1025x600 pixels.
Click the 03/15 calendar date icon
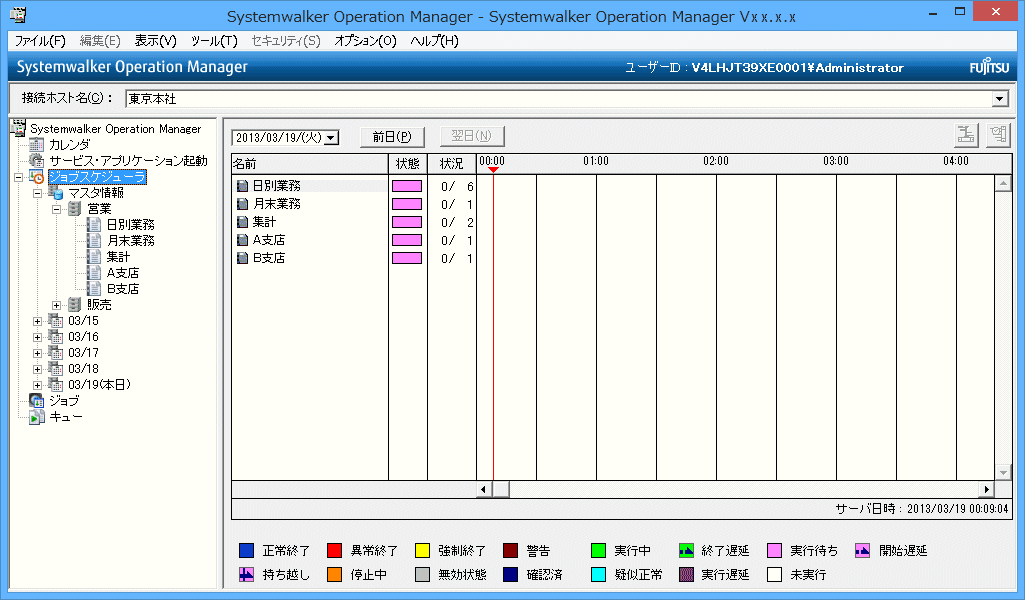click(56, 321)
